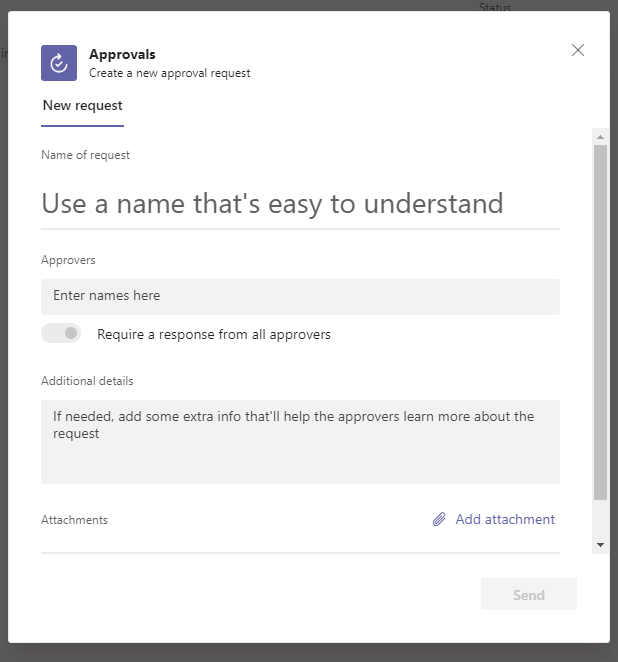Click the Approvers field label

[68, 260]
